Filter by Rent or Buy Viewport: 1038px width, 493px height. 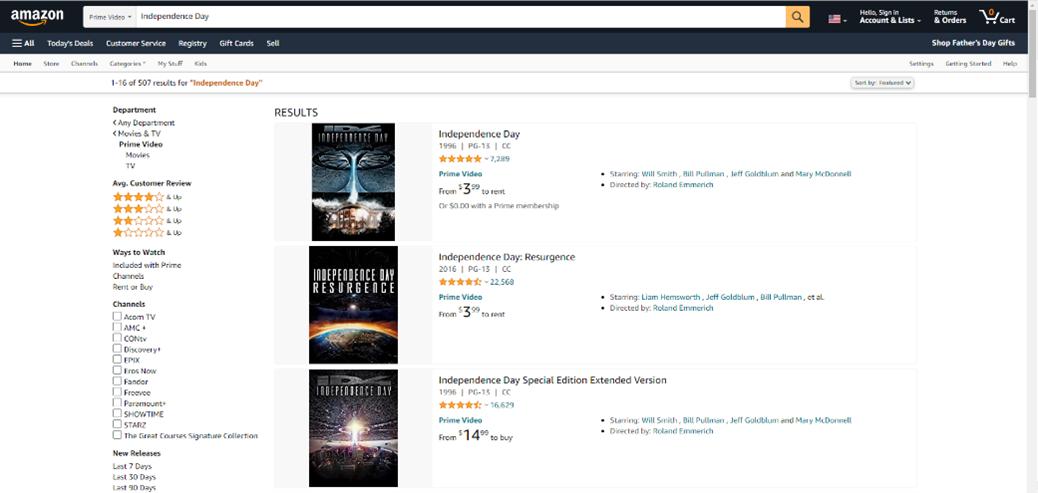132,287
